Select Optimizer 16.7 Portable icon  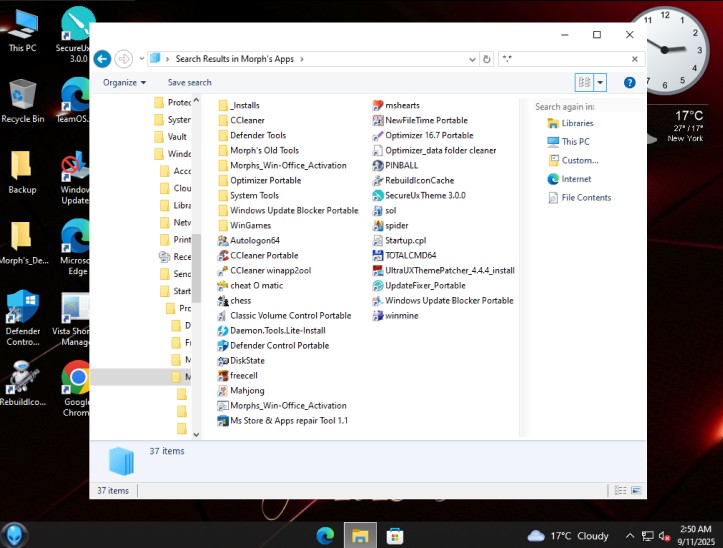click(x=378, y=135)
